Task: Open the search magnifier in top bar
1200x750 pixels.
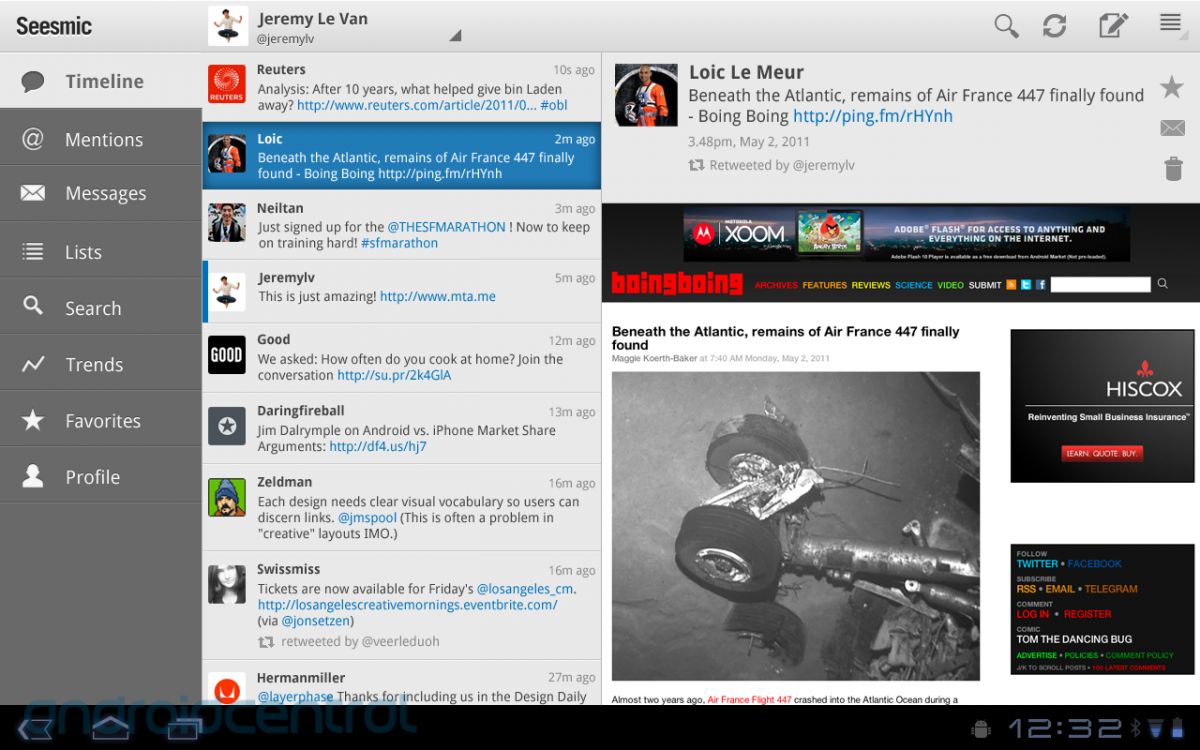Action: coord(1006,26)
